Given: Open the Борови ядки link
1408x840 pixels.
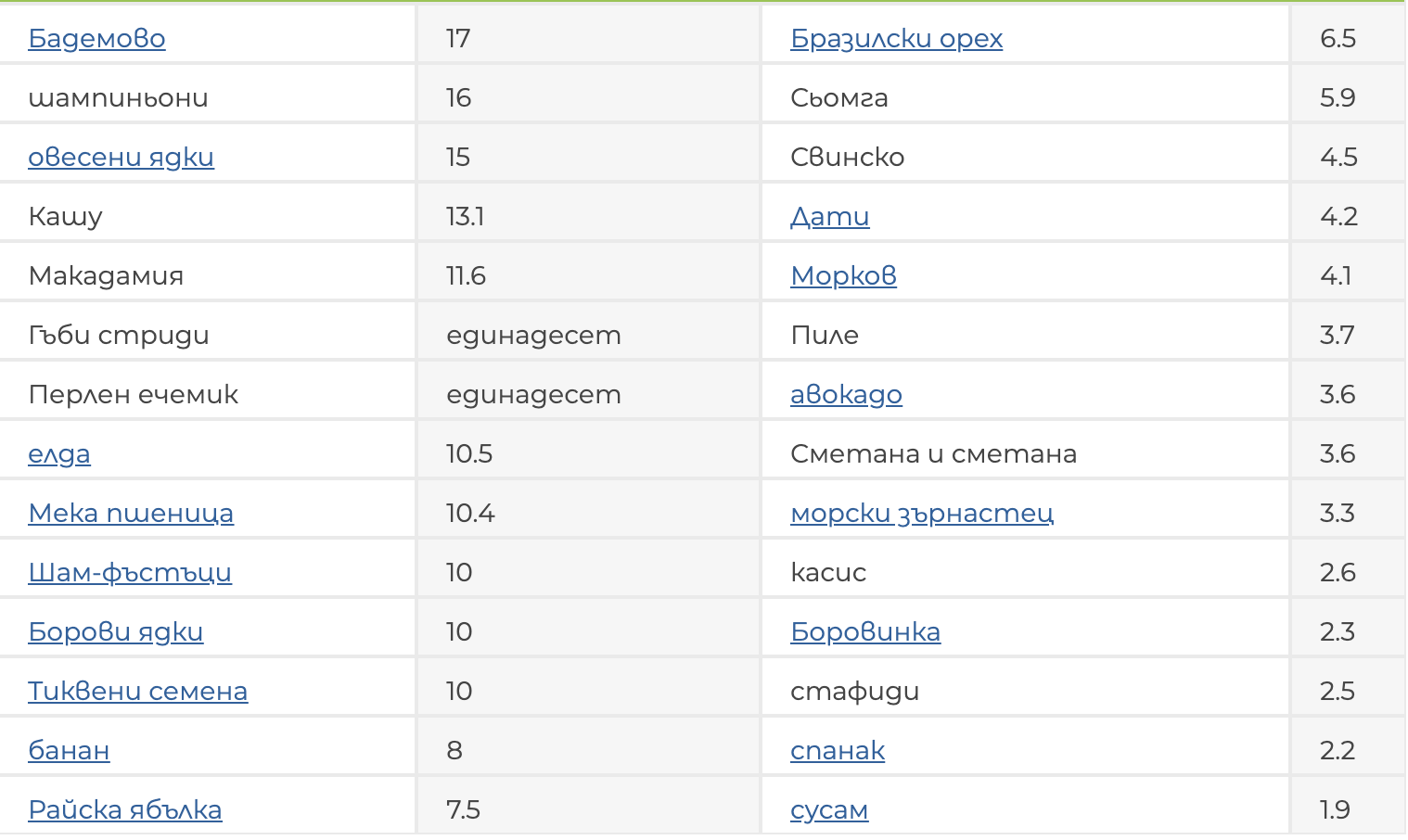Looking at the screenshot, I should coord(116,631).
